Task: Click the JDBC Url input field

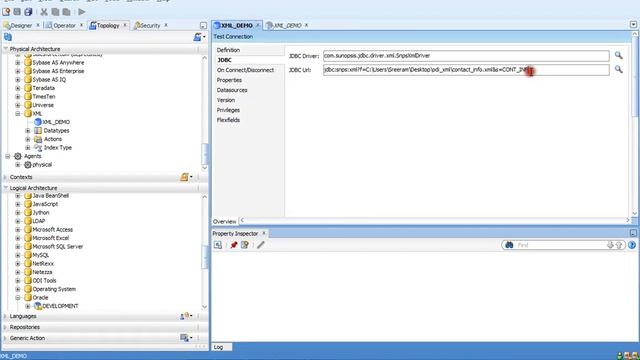Action: [x=466, y=70]
